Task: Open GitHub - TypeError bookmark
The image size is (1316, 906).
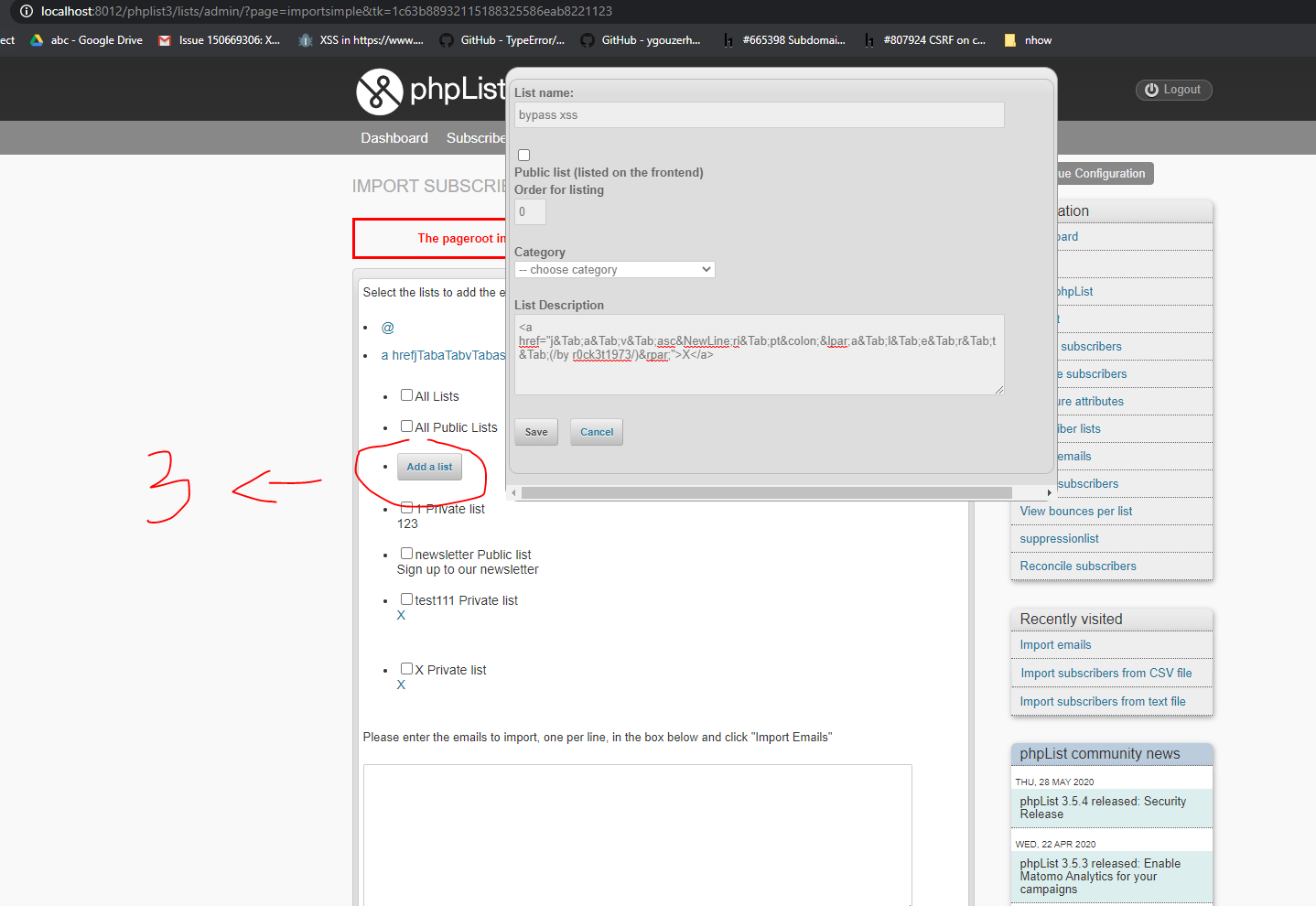Action: [502, 40]
